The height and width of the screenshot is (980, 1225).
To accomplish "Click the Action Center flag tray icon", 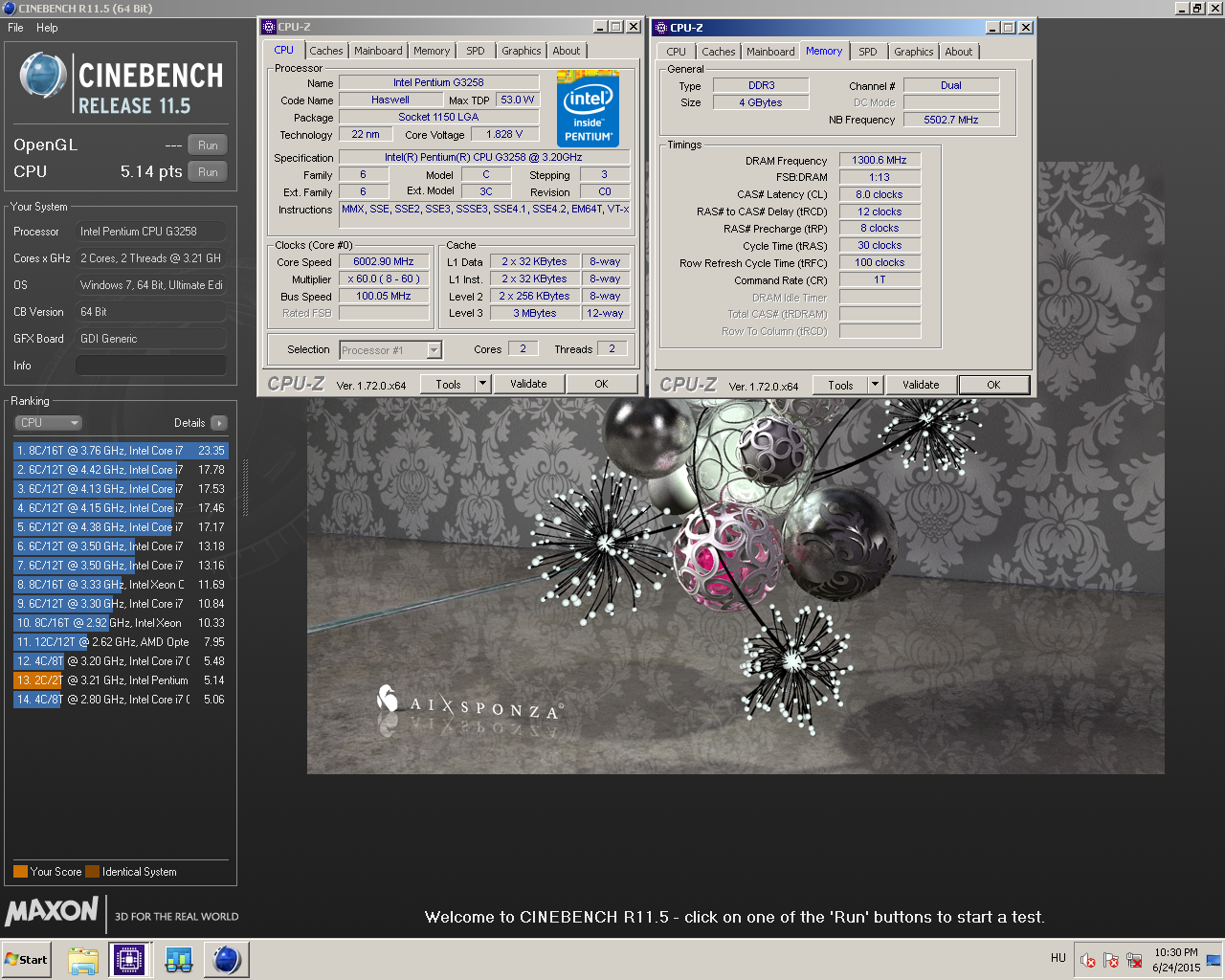I will (x=1111, y=960).
